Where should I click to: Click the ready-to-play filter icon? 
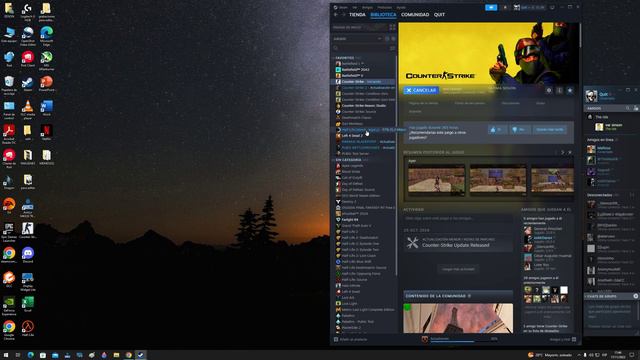[x=393, y=39]
